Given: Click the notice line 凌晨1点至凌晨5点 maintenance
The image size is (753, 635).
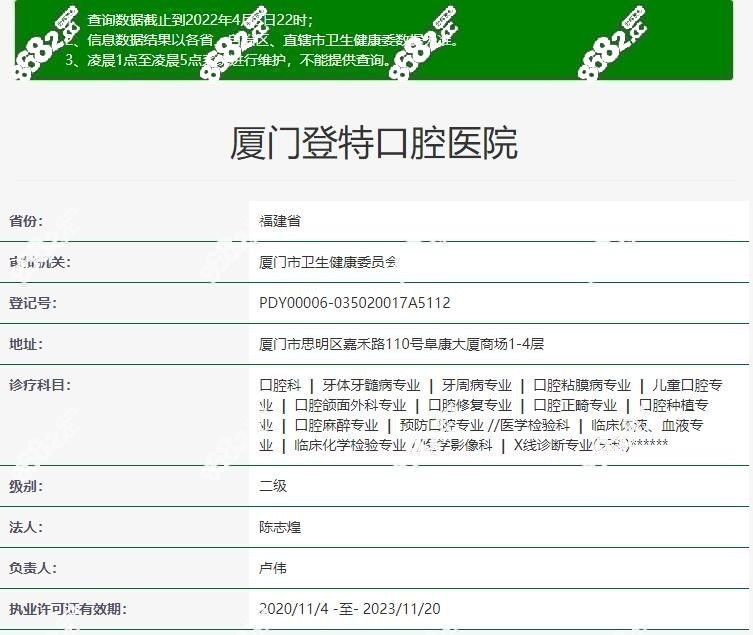Looking at the screenshot, I should point(228,60).
